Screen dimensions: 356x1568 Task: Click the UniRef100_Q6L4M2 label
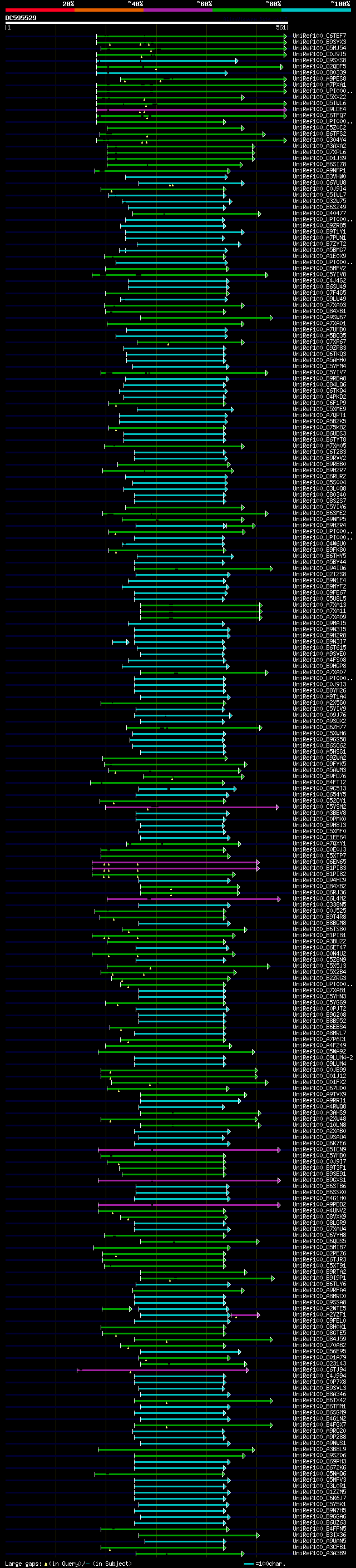click(319, 898)
